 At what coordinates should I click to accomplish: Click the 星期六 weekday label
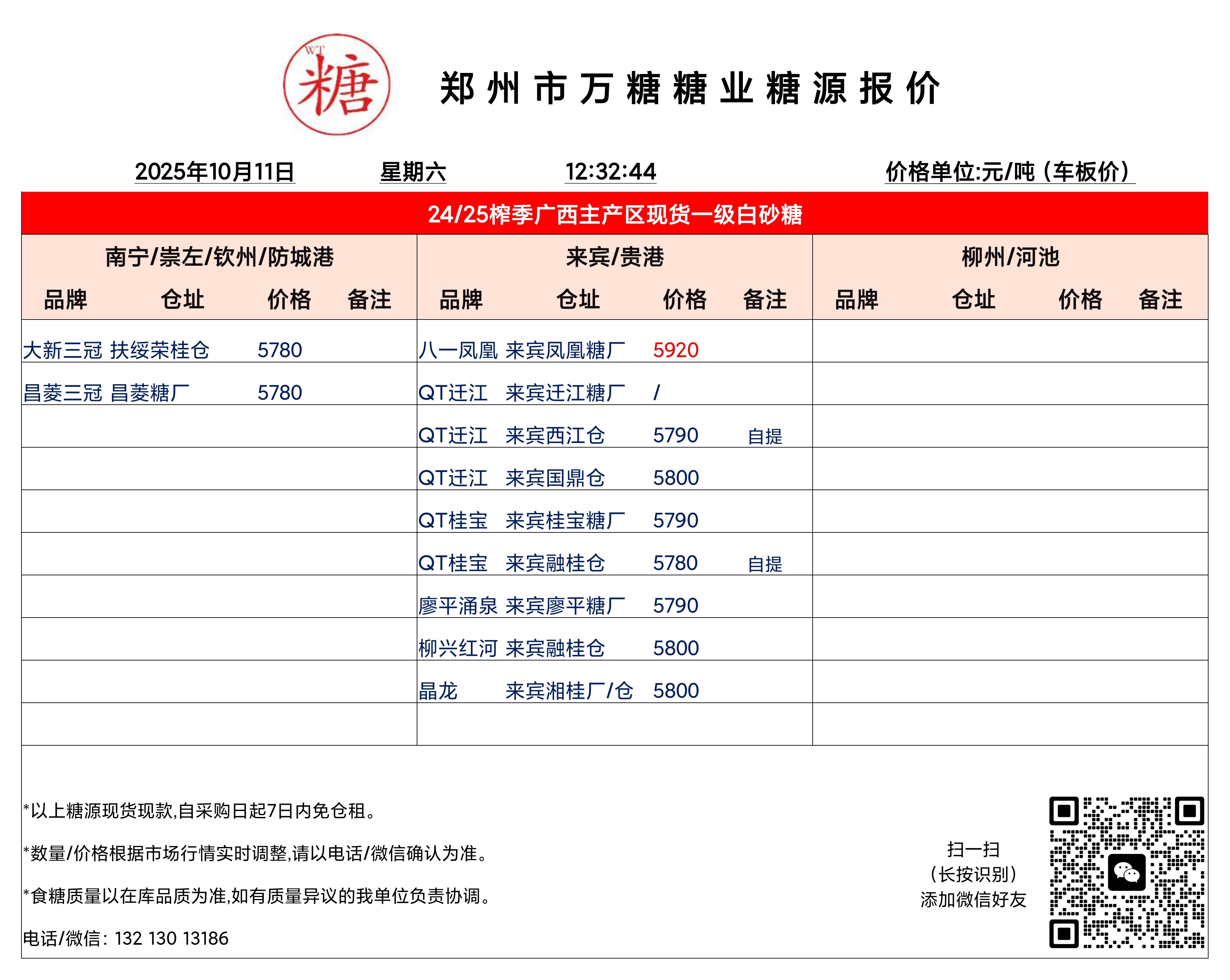pyautogui.click(x=412, y=172)
